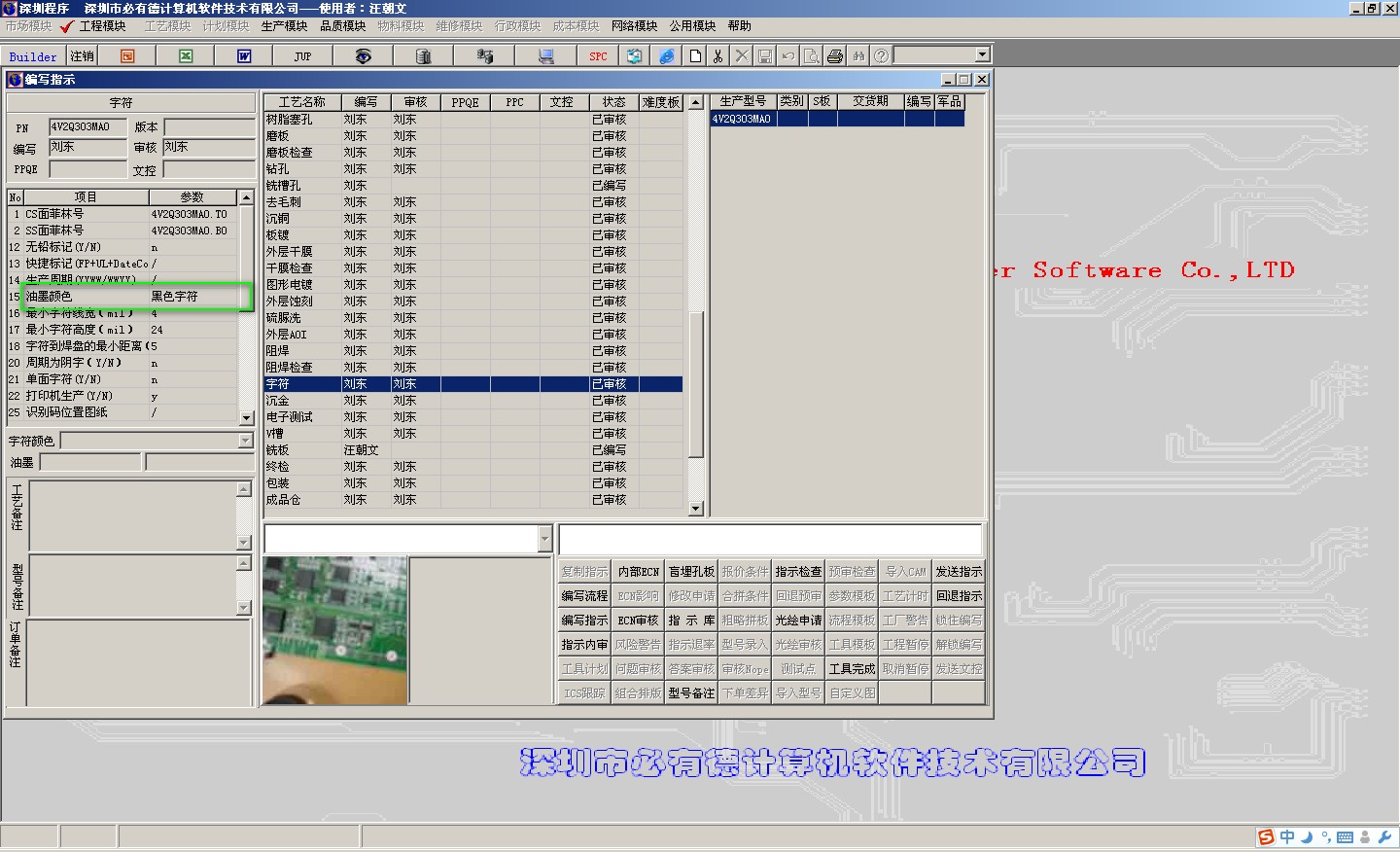Toggle the 中 Chinese input mode icon
The height and width of the screenshot is (852, 1400).
[x=1287, y=837]
